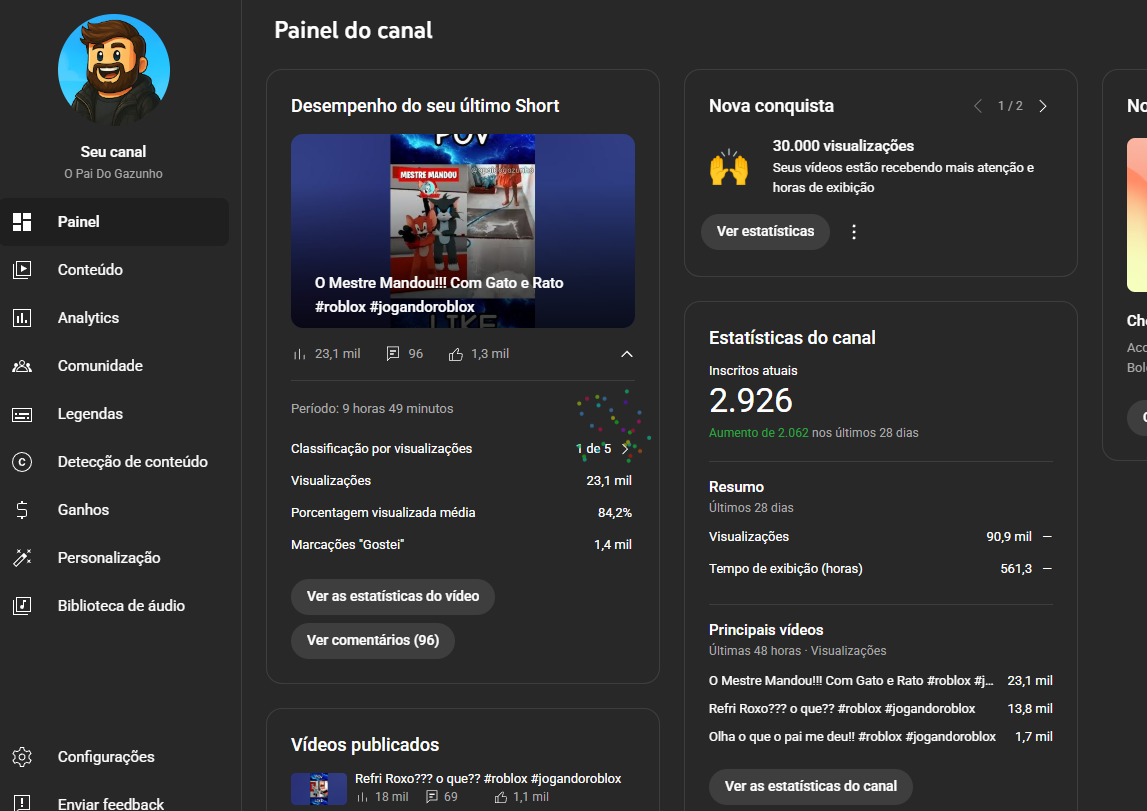Open O Mestre Mandou in Principais vídeos
Viewport: 1147px width, 811px height.
pos(851,681)
